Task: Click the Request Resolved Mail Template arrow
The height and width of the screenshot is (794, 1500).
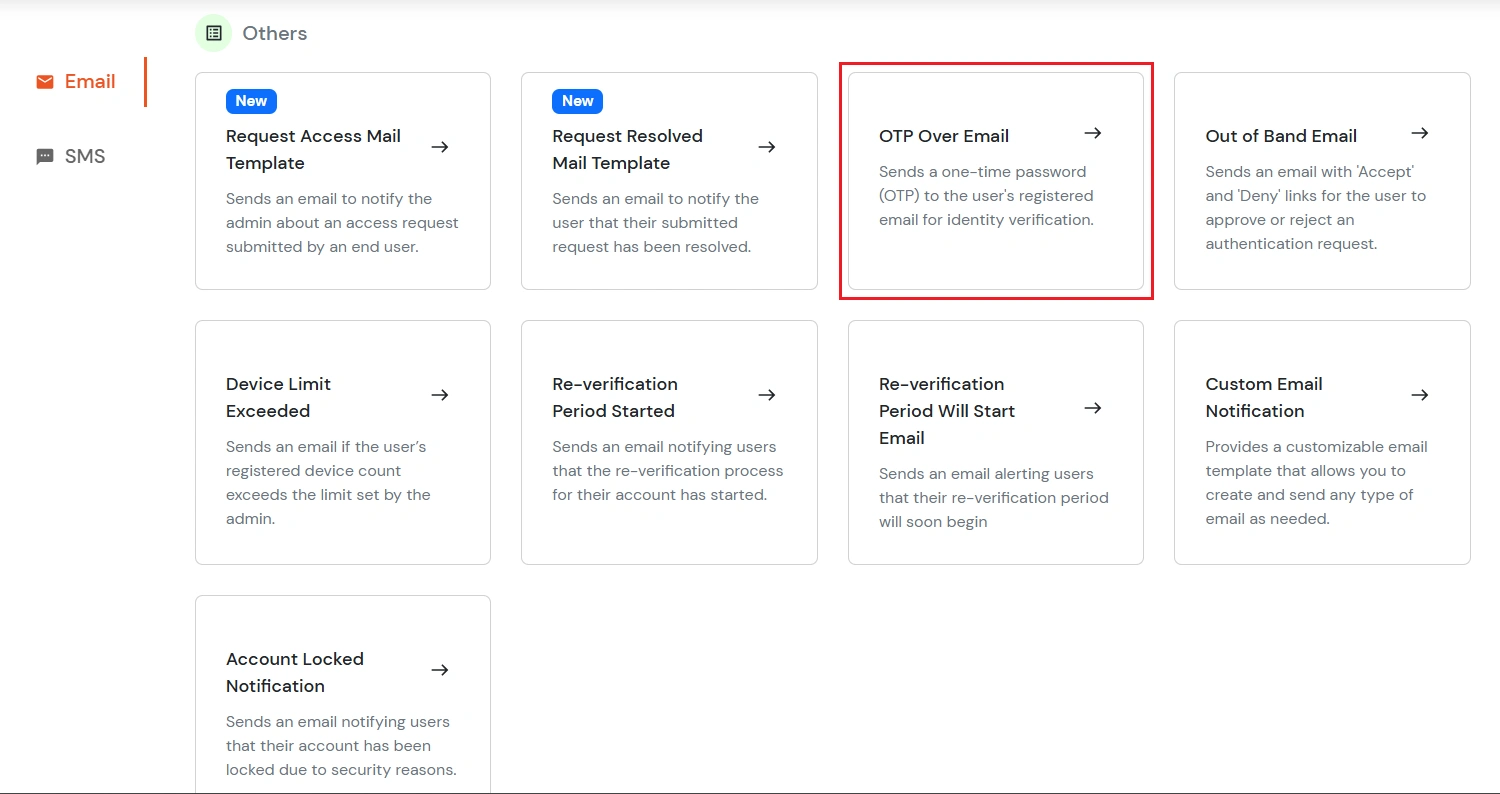Action: 767,147
